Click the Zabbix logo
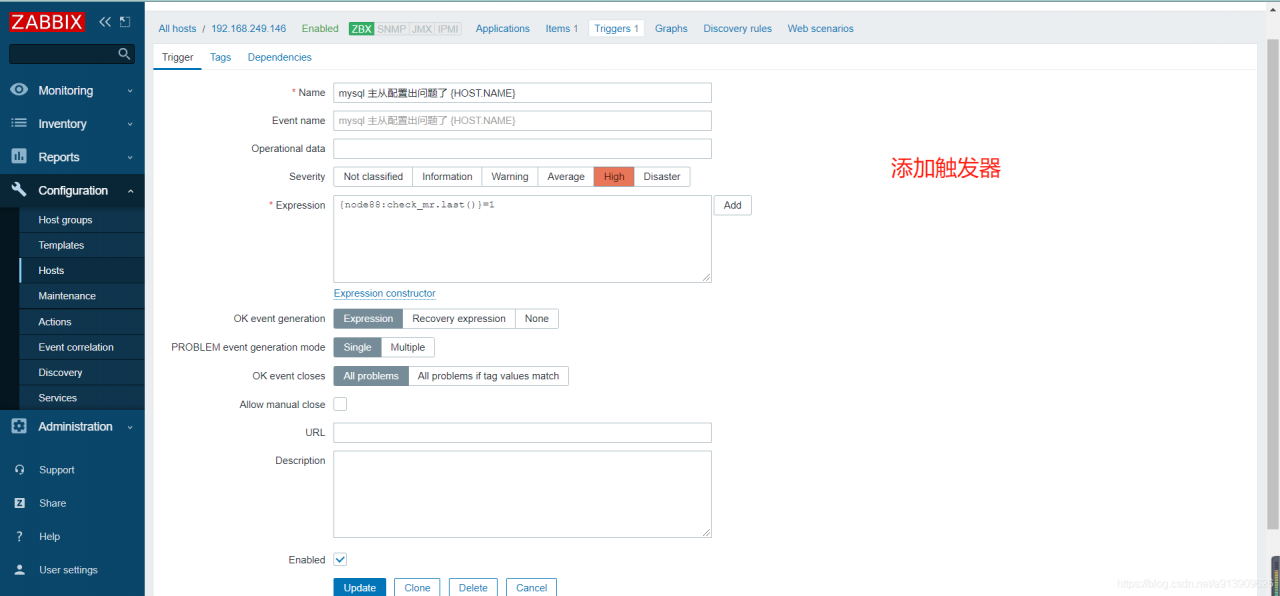Image resolution: width=1280 pixels, height=596 pixels. [x=47, y=21]
